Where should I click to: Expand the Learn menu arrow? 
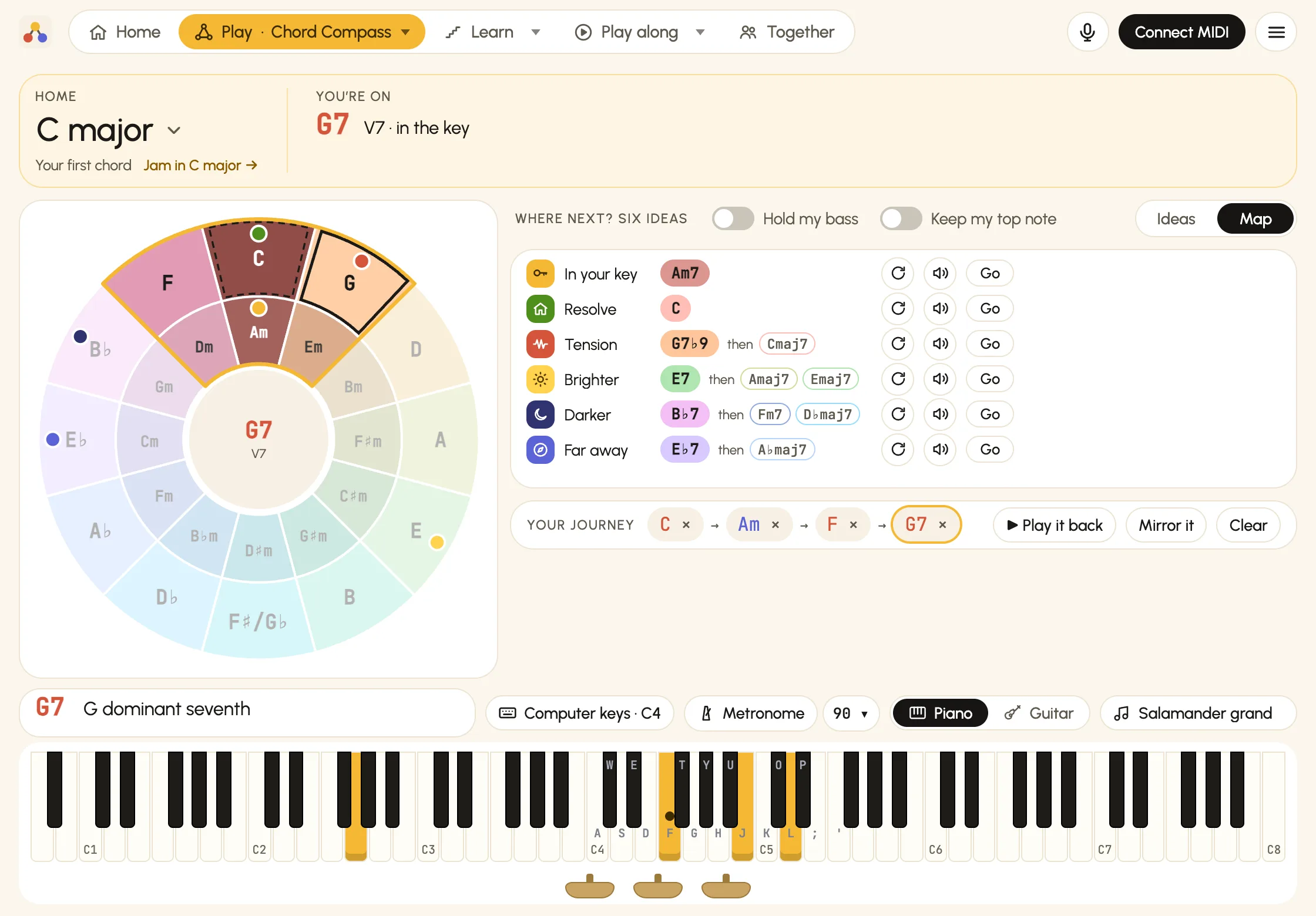click(x=535, y=32)
